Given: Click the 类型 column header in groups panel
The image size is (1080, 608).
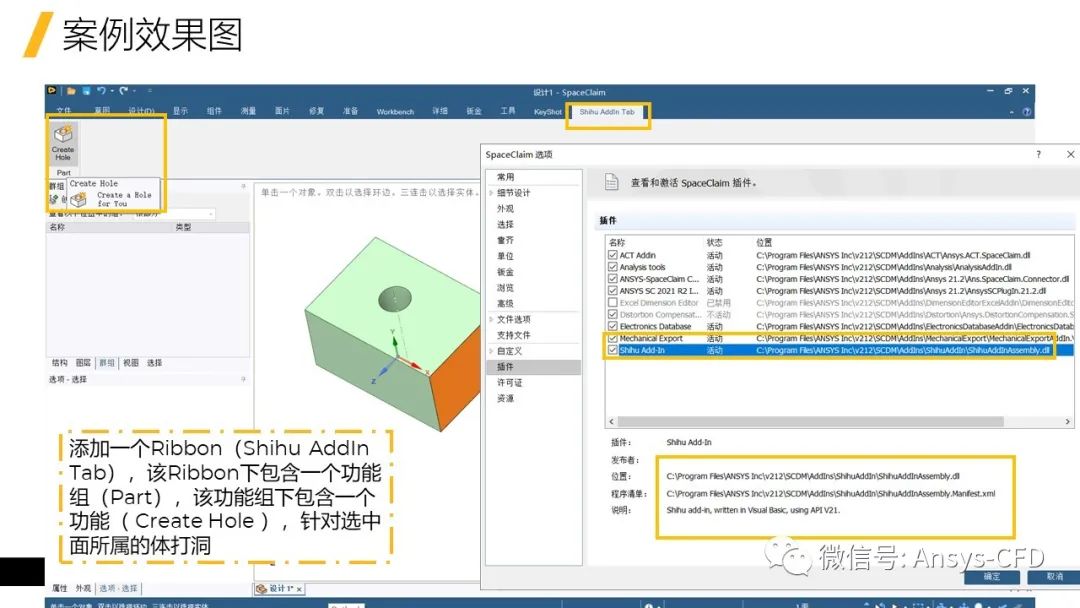Looking at the screenshot, I should (x=183, y=227).
